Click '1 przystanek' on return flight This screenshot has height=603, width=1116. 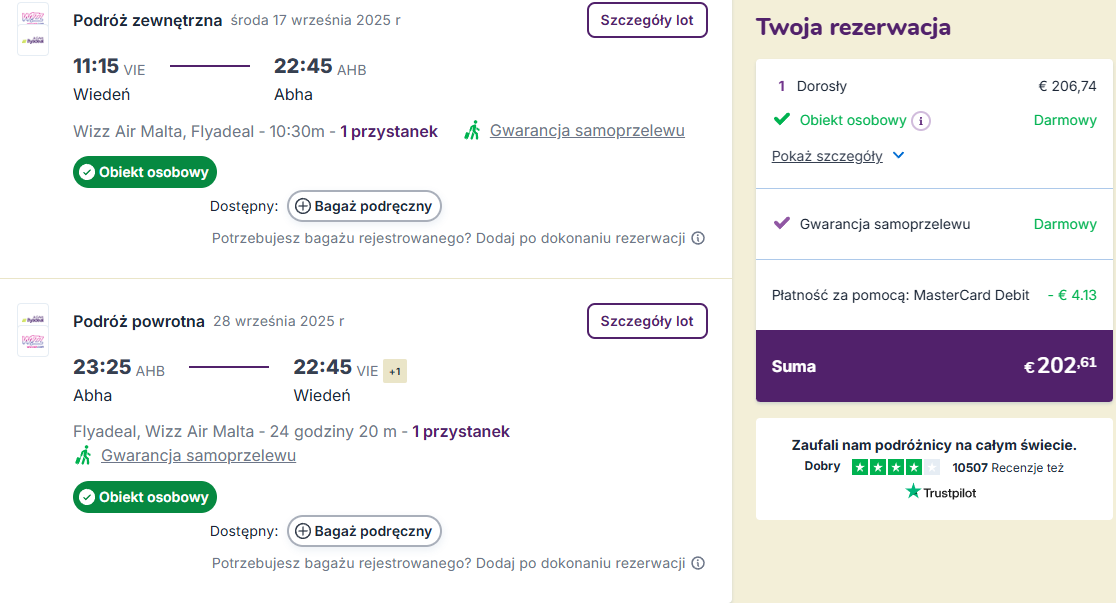(x=461, y=431)
